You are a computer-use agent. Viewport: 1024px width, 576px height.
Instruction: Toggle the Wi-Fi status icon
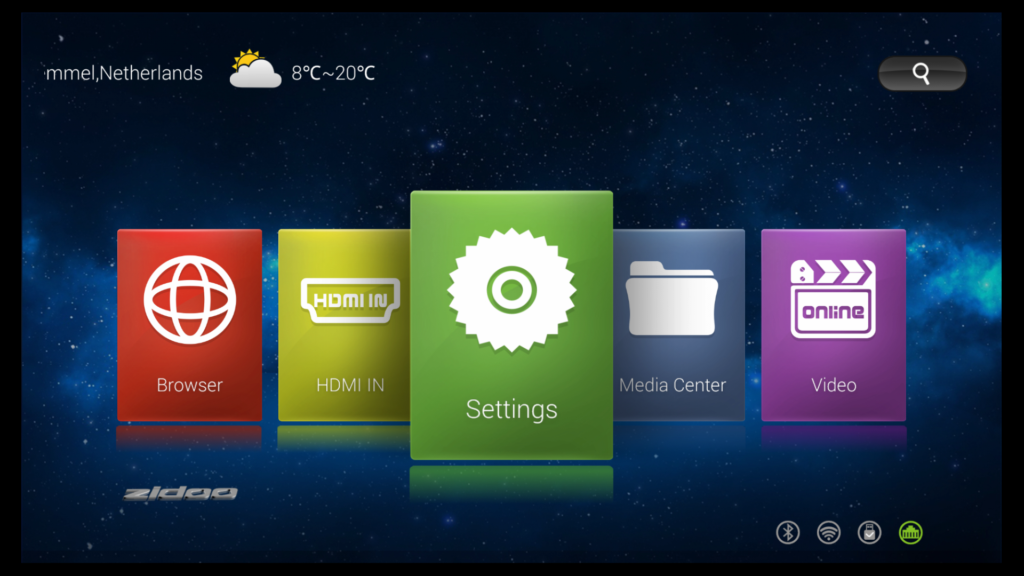coord(829,532)
